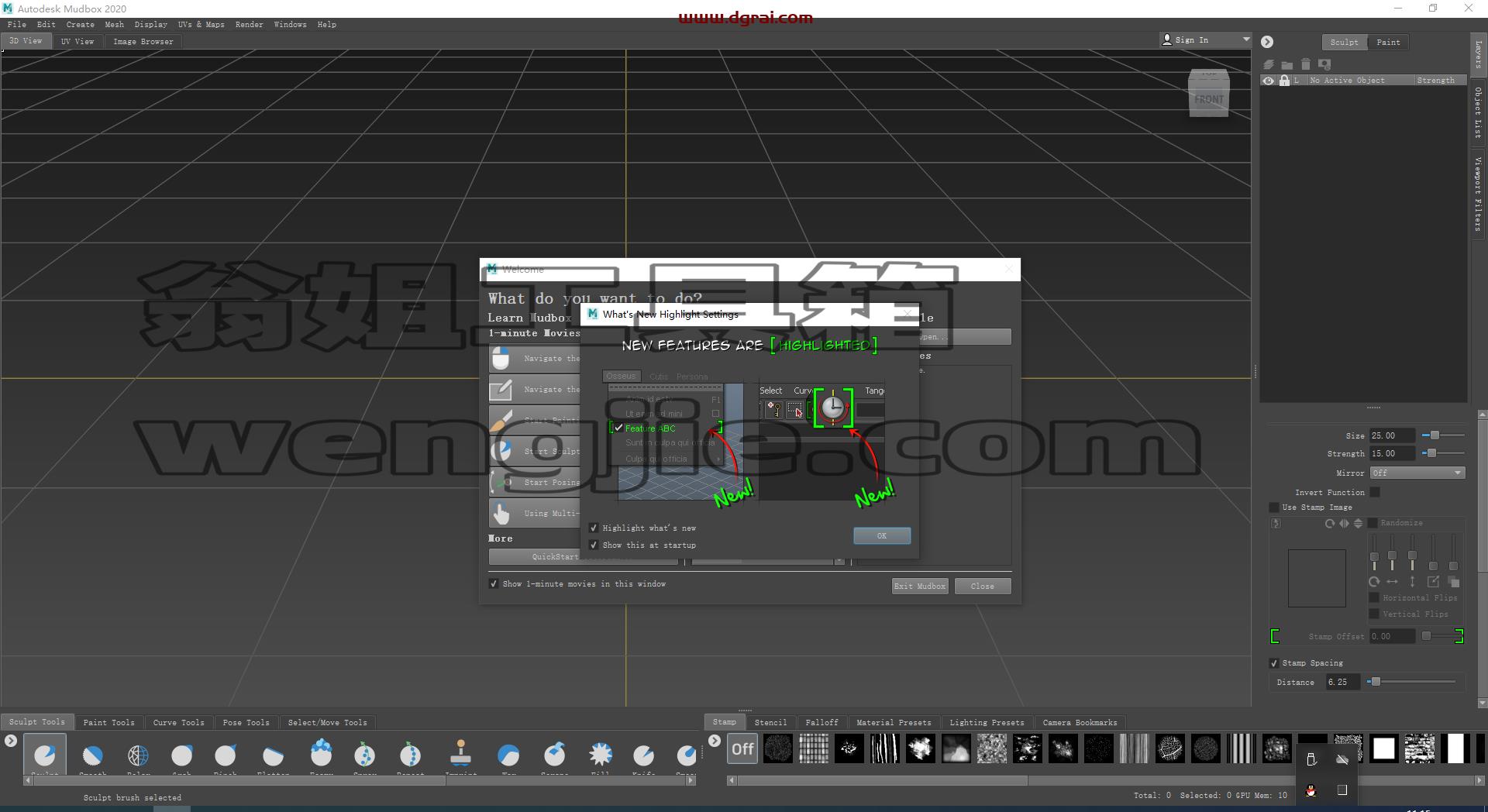Uncheck Show this at startup
The width and height of the screenshot is (1488, 812).
coord(594,545)
